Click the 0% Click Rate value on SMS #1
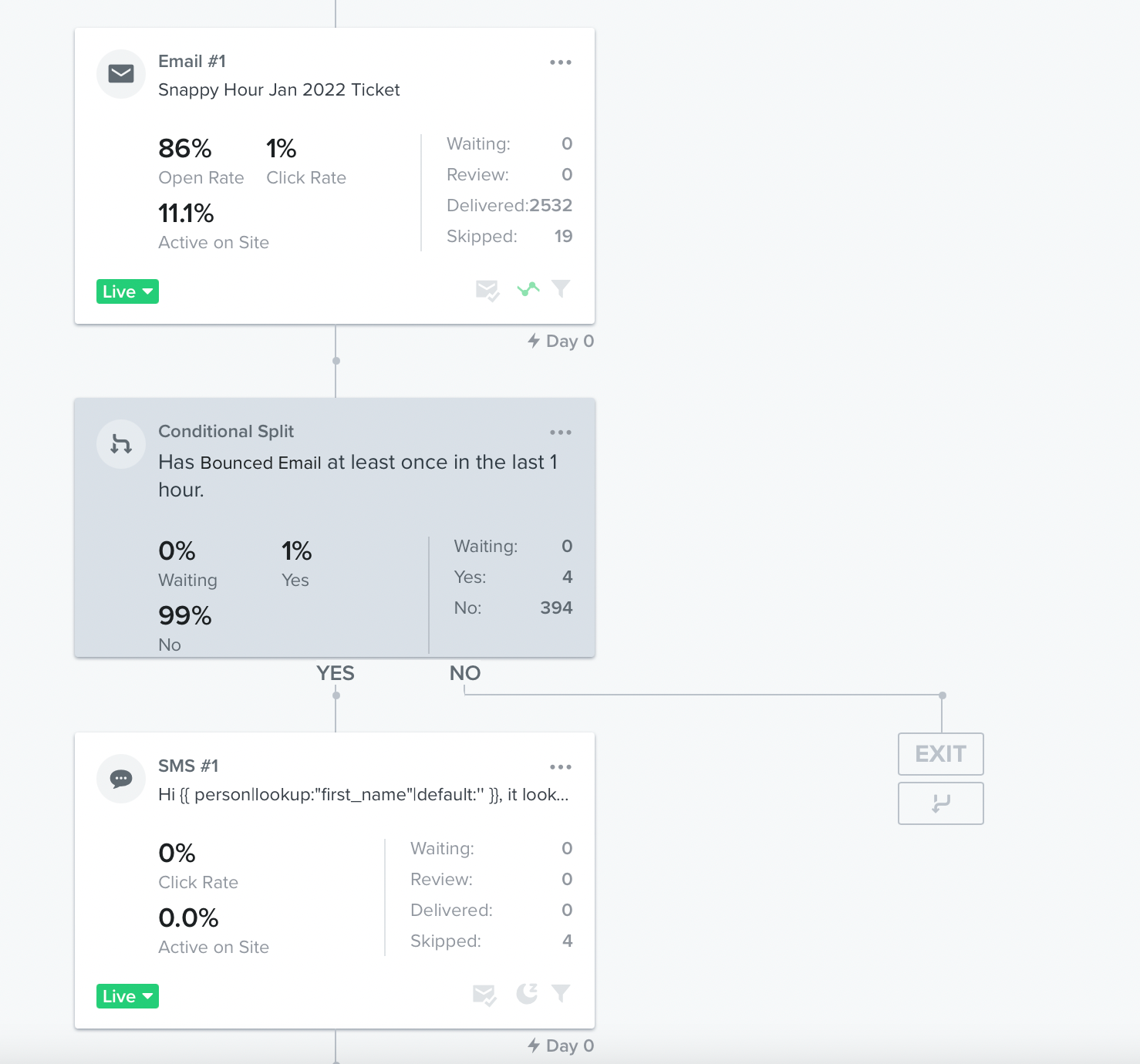 (177, 853)
